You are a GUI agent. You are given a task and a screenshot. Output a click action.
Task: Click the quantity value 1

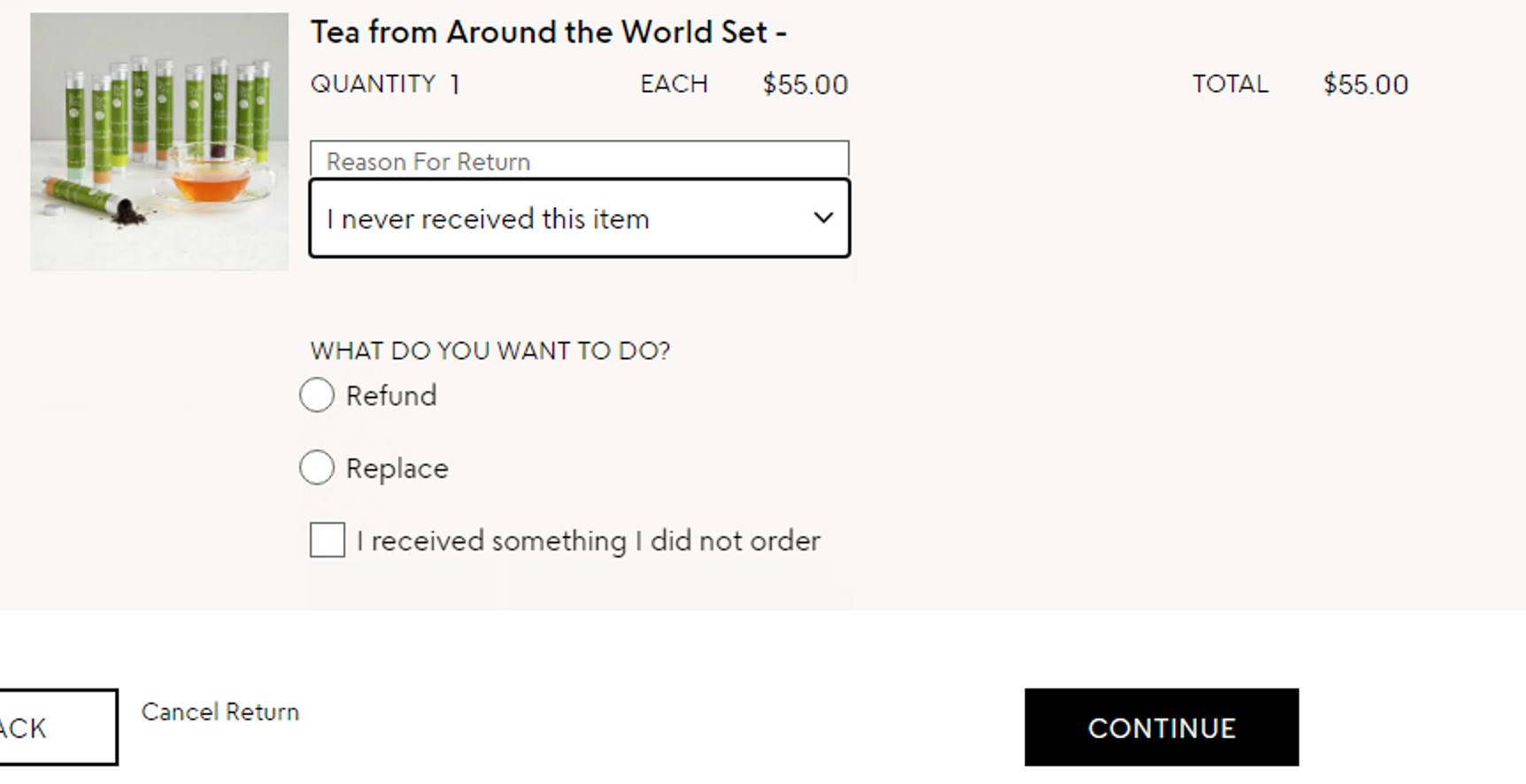(x=455, y=85)
